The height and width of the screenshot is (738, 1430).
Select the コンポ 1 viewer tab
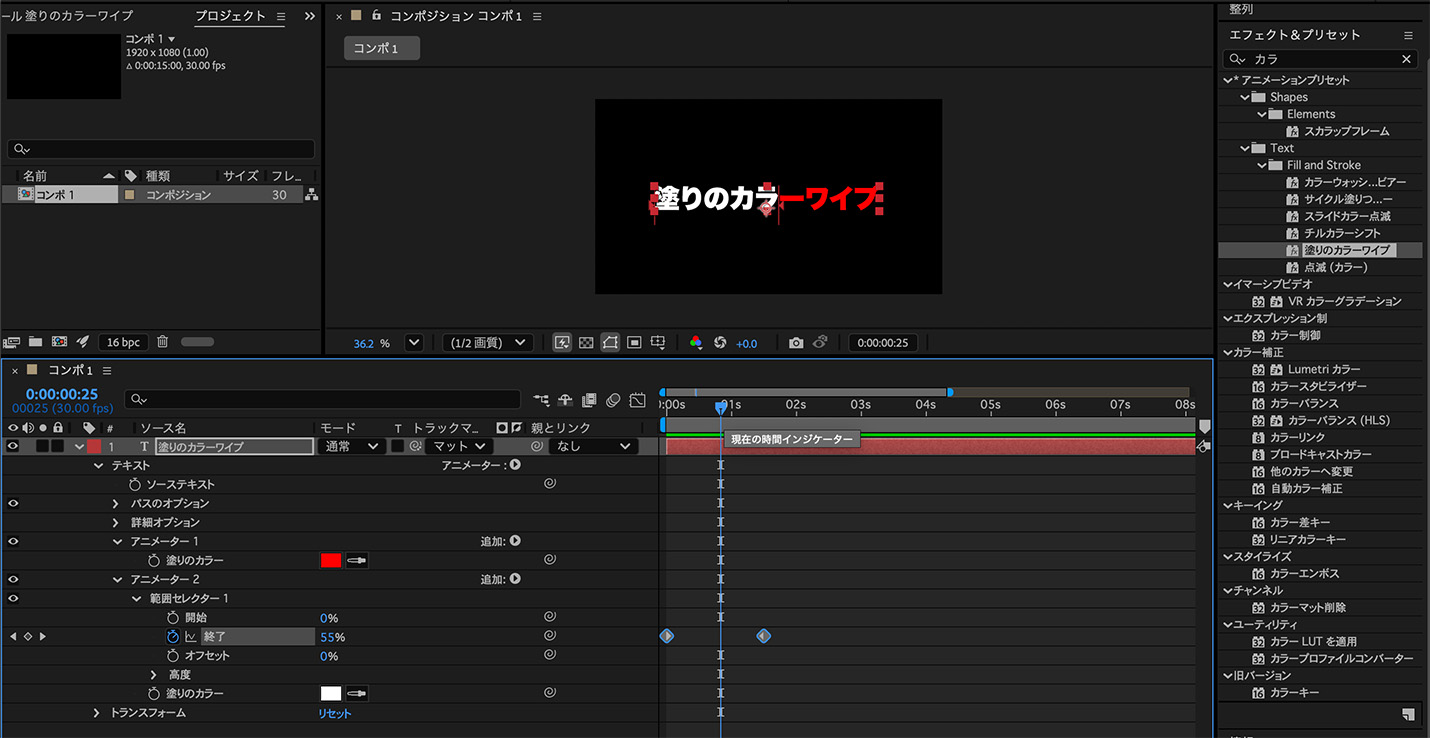click(380, 47)
